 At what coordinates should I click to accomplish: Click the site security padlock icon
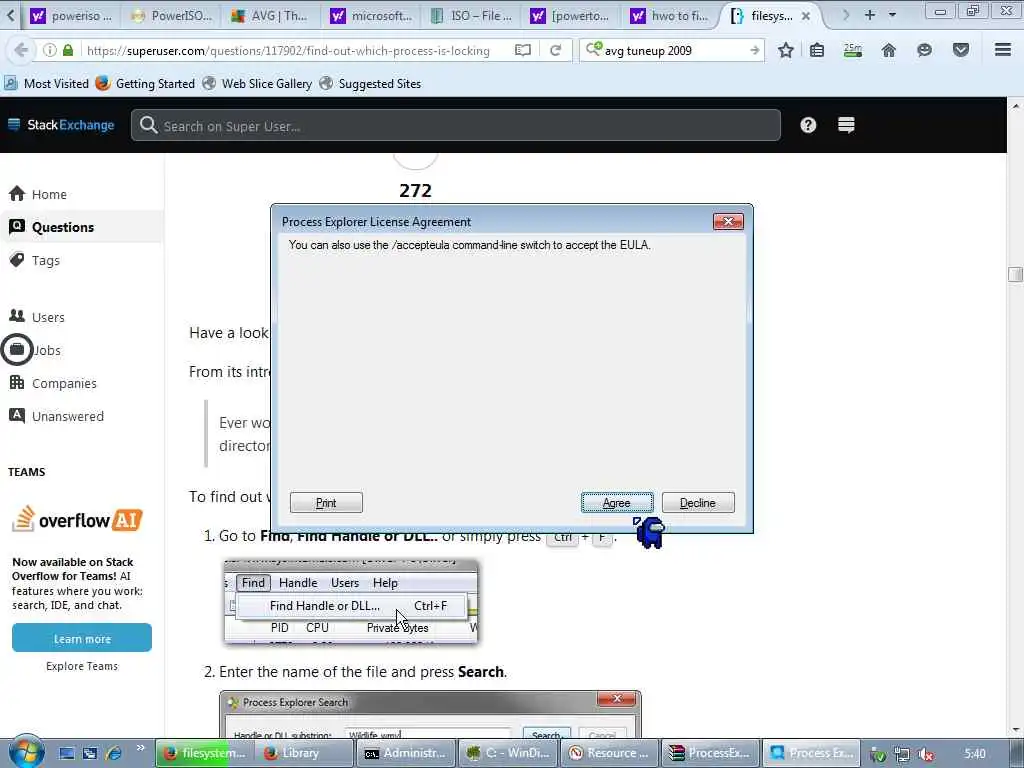pyautogui.click(x=68, y=50)
